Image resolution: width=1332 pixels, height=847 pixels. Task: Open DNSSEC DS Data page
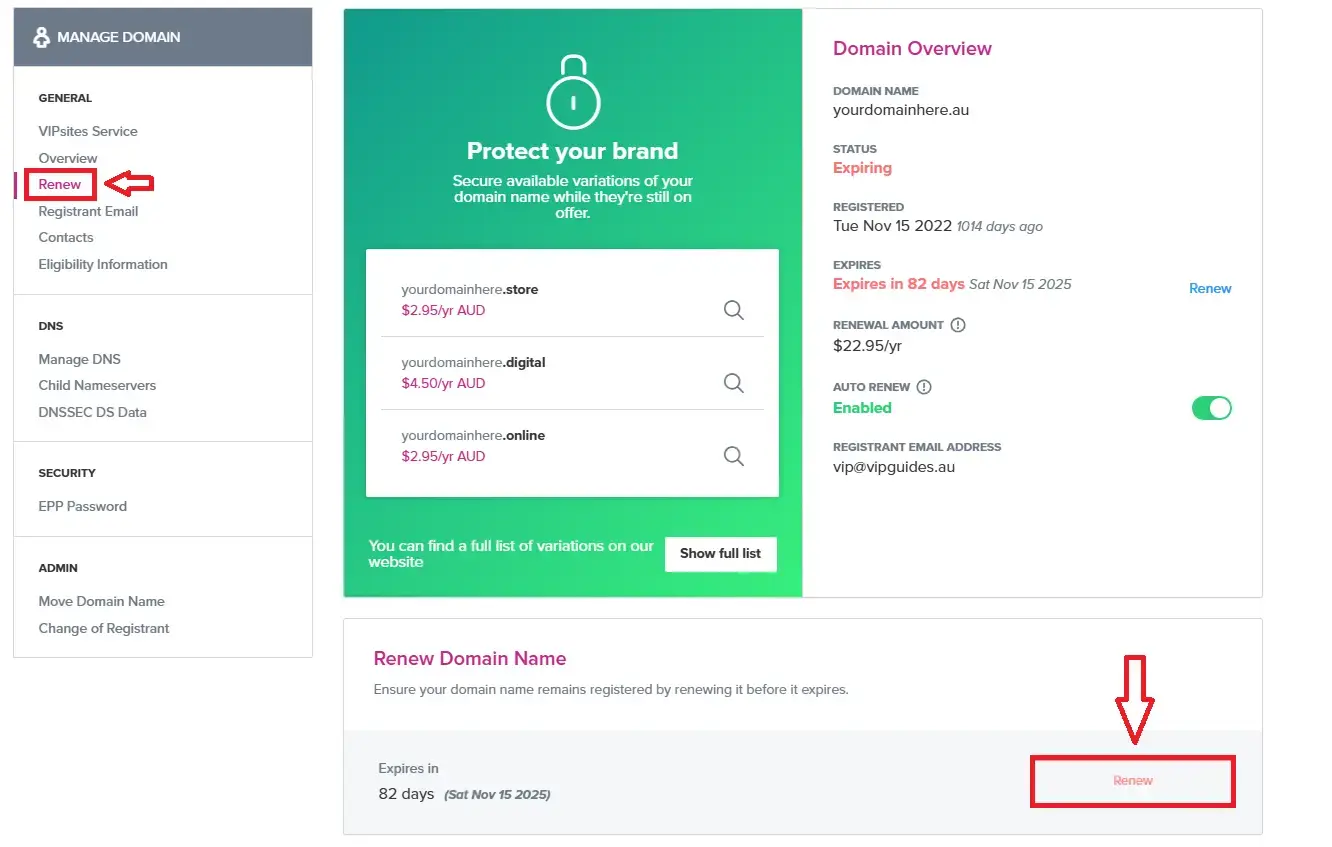click(92, 412)
